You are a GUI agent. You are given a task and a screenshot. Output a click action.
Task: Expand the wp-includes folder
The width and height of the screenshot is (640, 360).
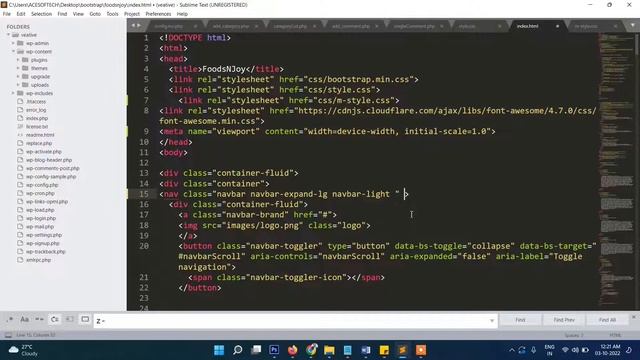click(x=13, y=93)
